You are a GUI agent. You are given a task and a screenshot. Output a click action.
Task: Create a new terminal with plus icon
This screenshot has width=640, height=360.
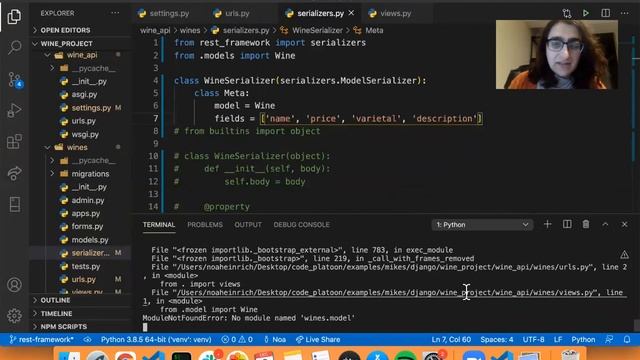click(x=547, y=224)
